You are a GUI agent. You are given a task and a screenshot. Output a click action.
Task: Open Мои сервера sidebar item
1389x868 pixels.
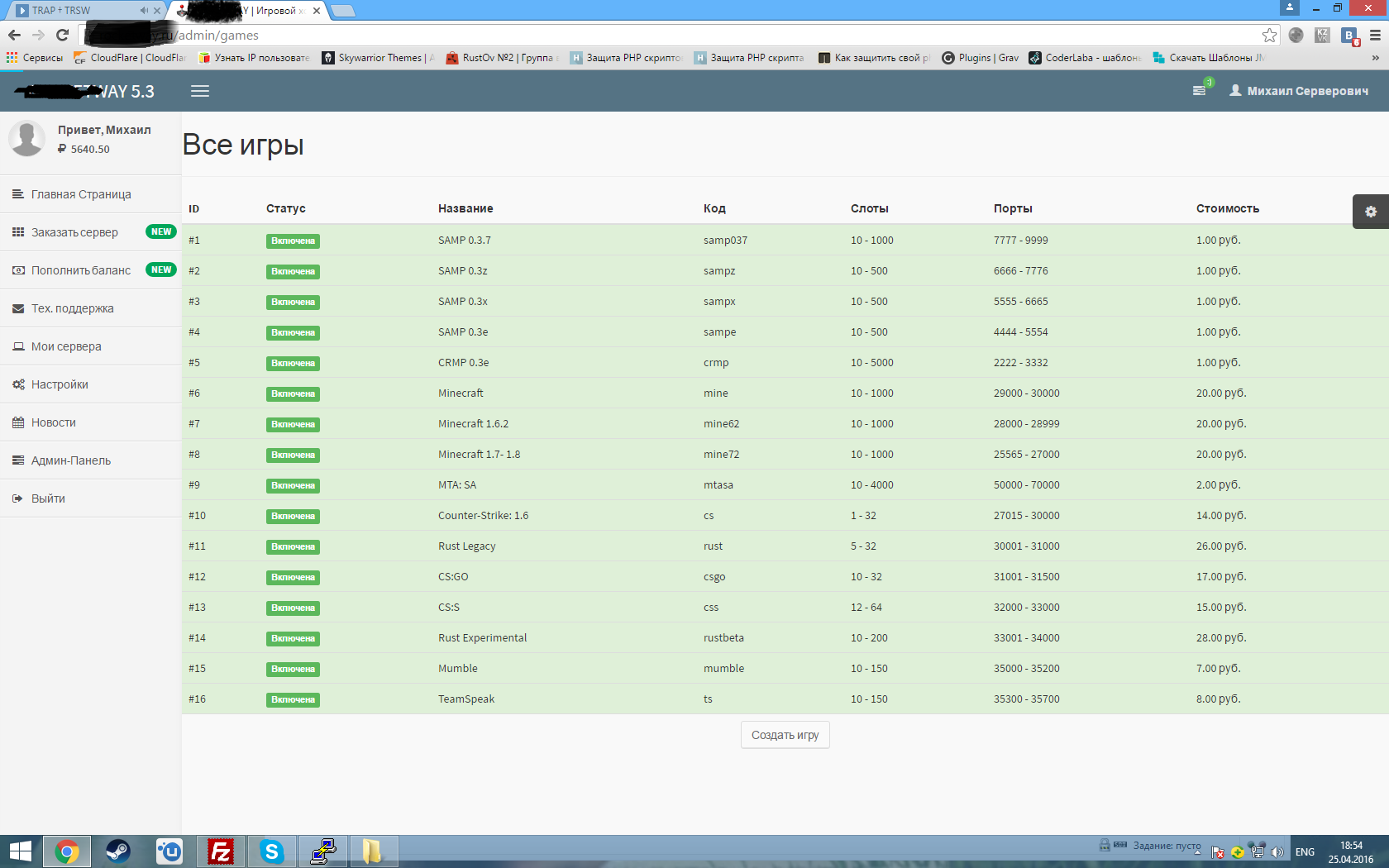click(90, 346)
